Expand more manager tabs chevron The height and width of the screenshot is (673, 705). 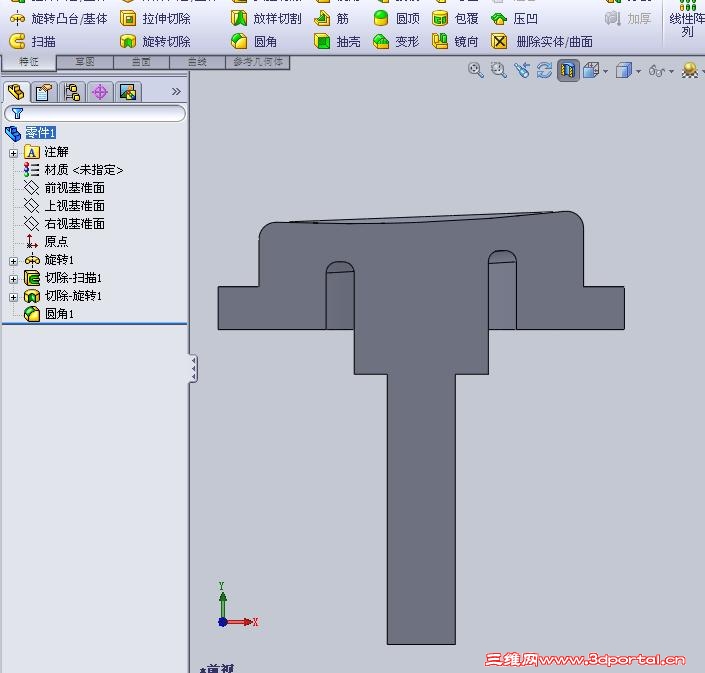pyautogui.click(x=176, y=92)
